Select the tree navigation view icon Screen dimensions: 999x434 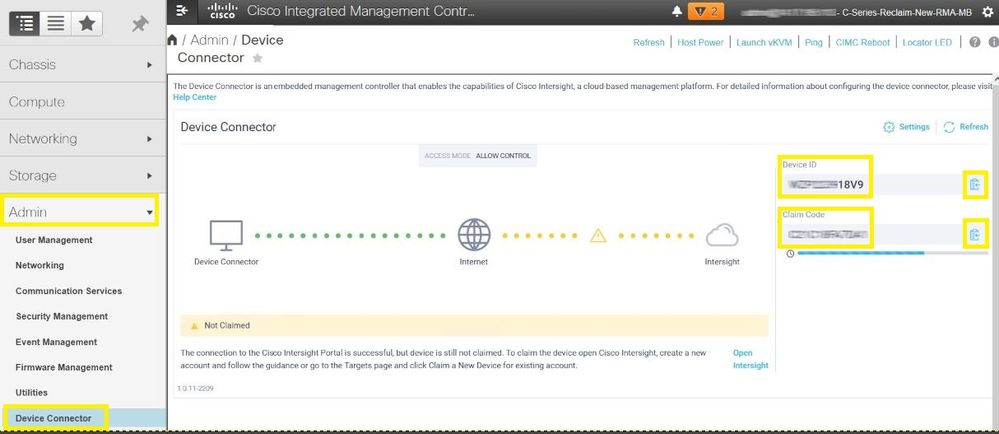pos(25,24)
